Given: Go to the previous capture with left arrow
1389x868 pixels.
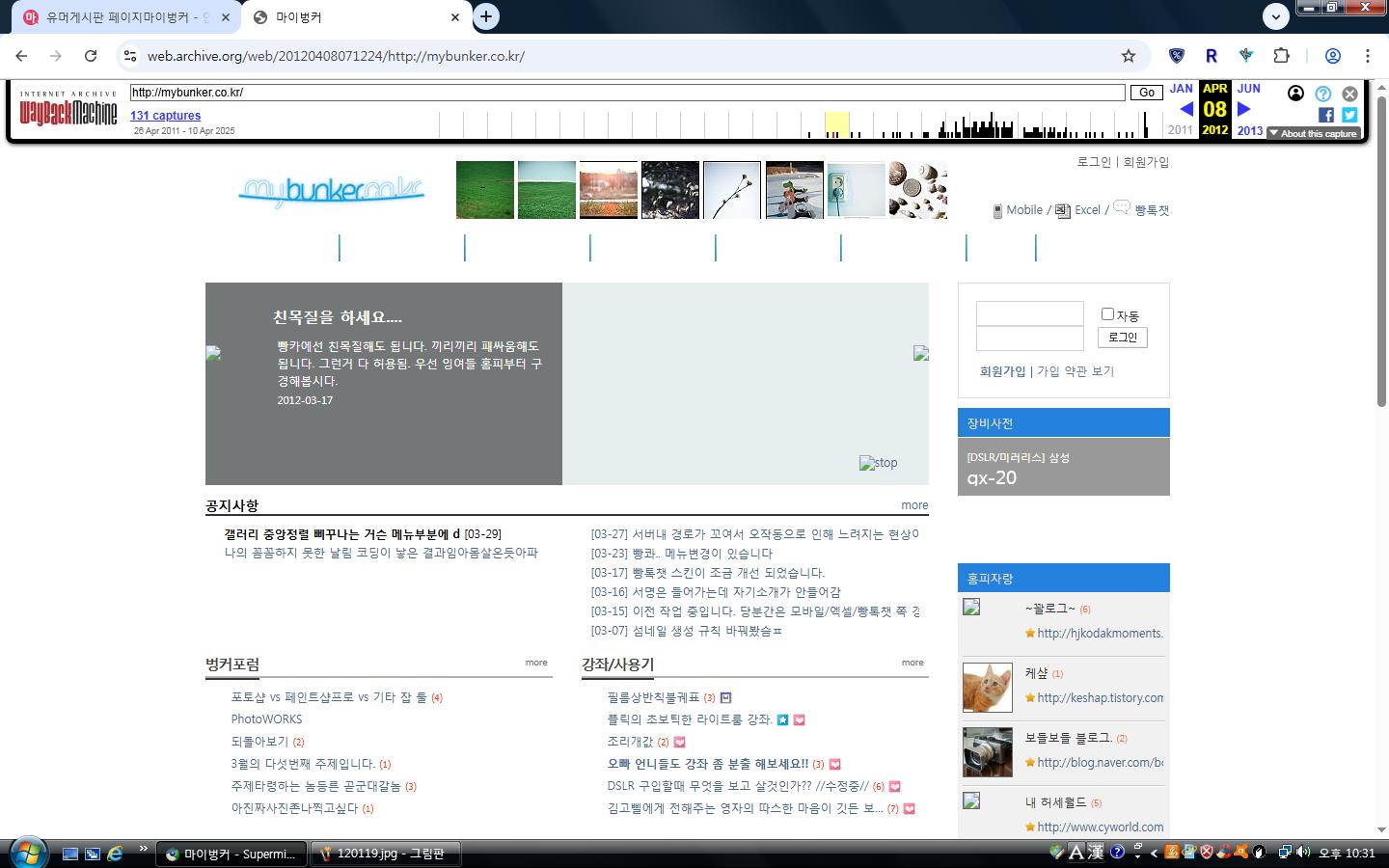Looking at the screenshot, I should tap(1186, 109).
